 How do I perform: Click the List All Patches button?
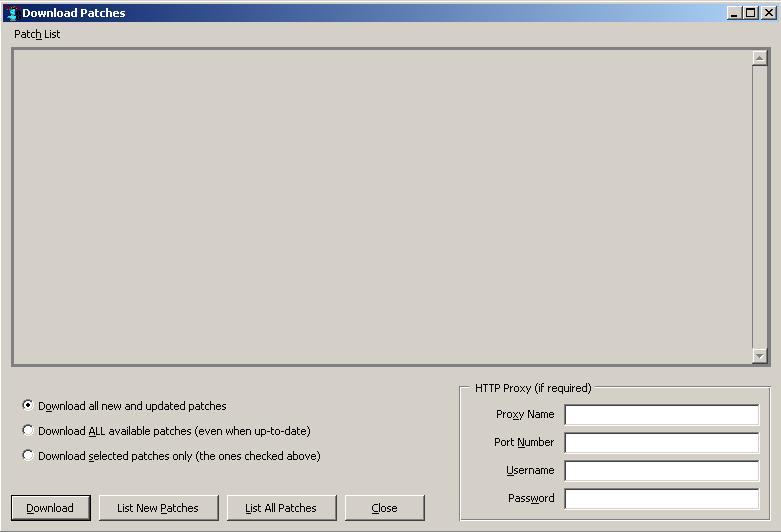tap(281, 508)
